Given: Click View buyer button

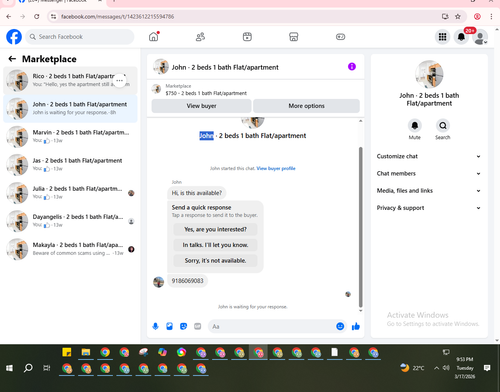Looking at the screenshot, I should 201,106.
